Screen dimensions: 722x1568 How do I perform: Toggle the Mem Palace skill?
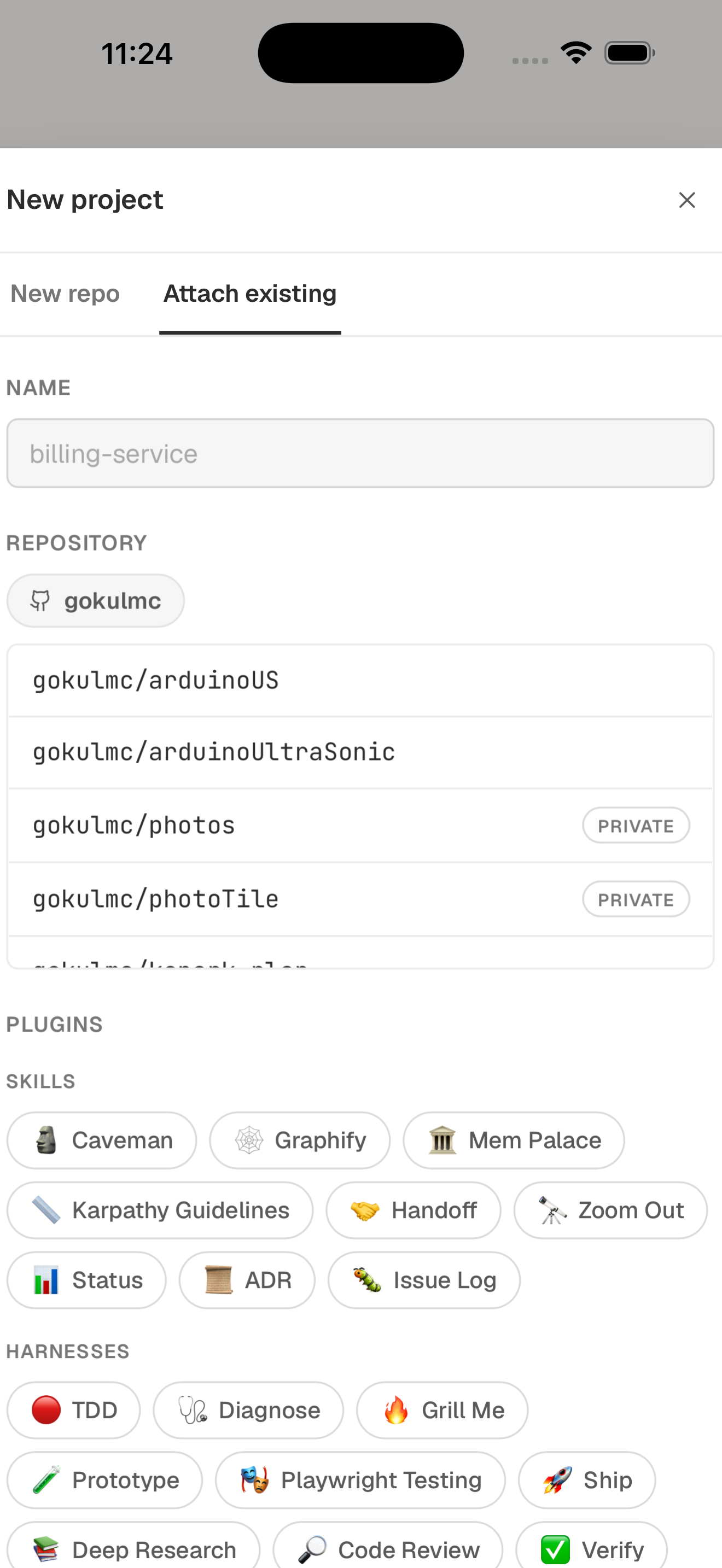pyautogui.click(x=514, y=1140)
